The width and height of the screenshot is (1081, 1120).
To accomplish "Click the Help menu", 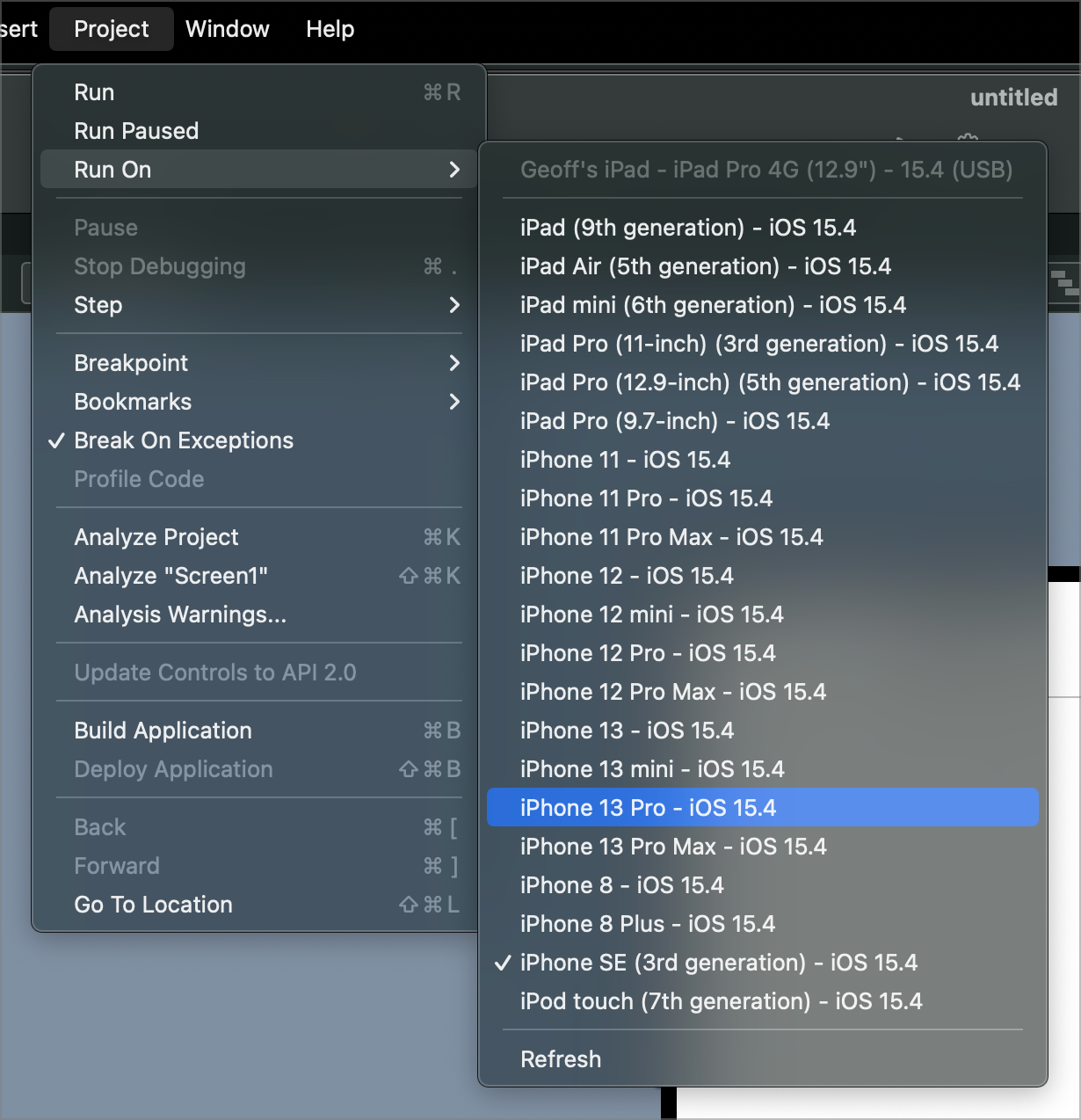I will 330,29.
